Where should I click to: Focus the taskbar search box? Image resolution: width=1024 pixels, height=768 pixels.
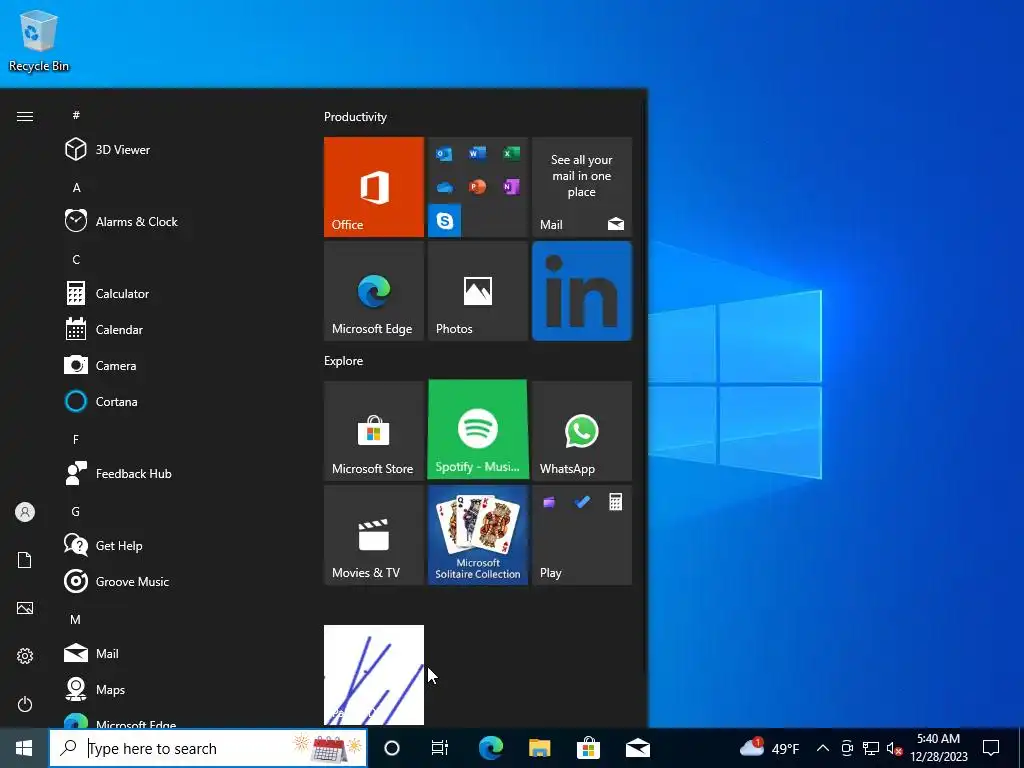(x=208, y=748)
